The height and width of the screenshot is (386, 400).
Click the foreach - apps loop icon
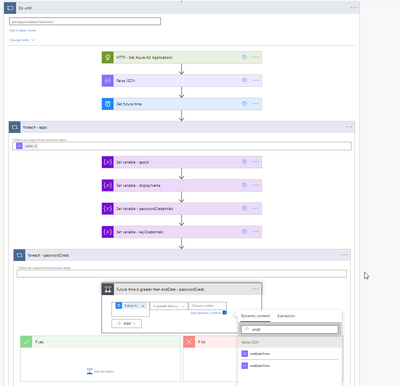point(15,127)
